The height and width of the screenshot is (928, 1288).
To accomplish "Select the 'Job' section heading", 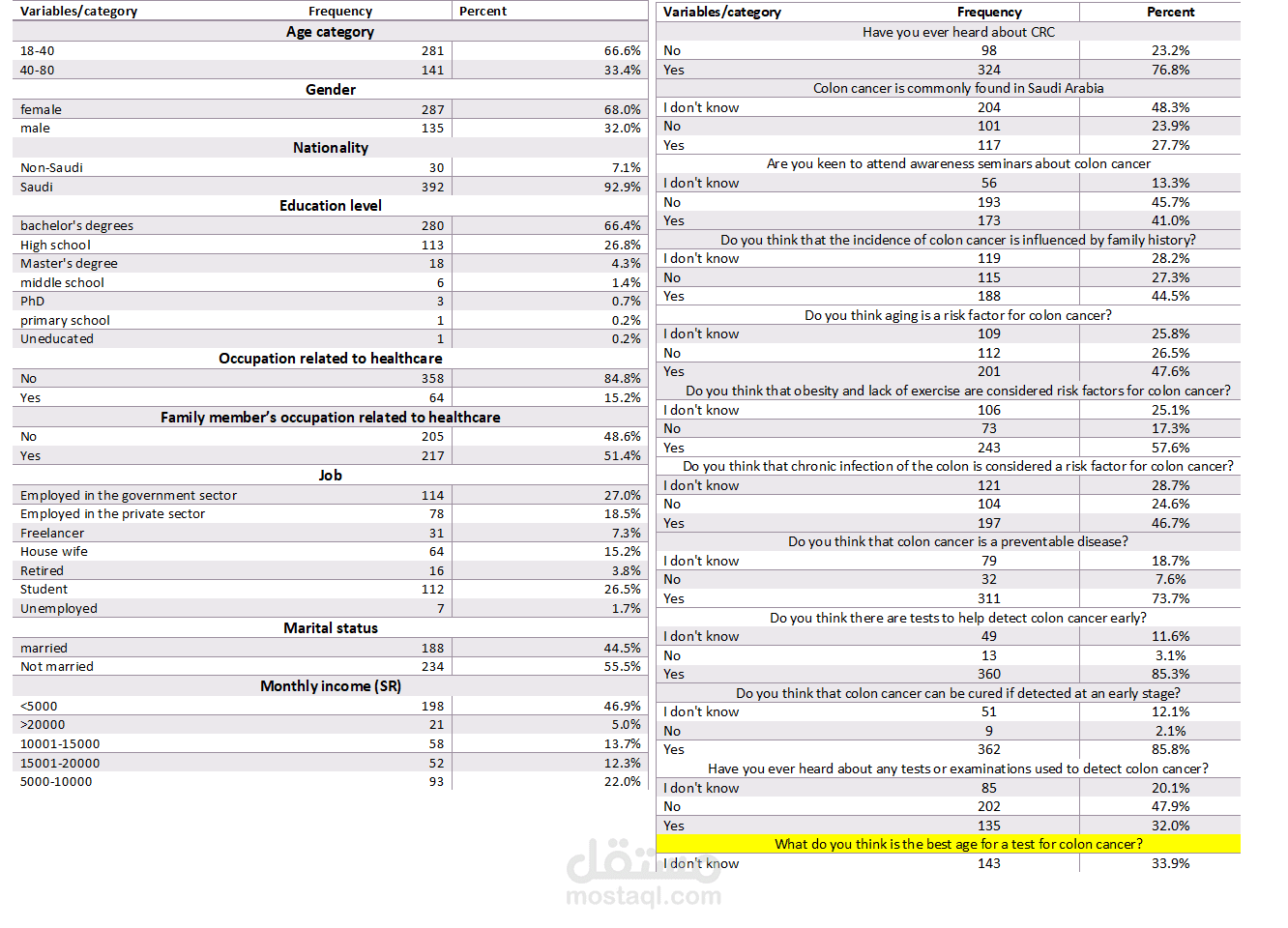I will tap(331, 476).
